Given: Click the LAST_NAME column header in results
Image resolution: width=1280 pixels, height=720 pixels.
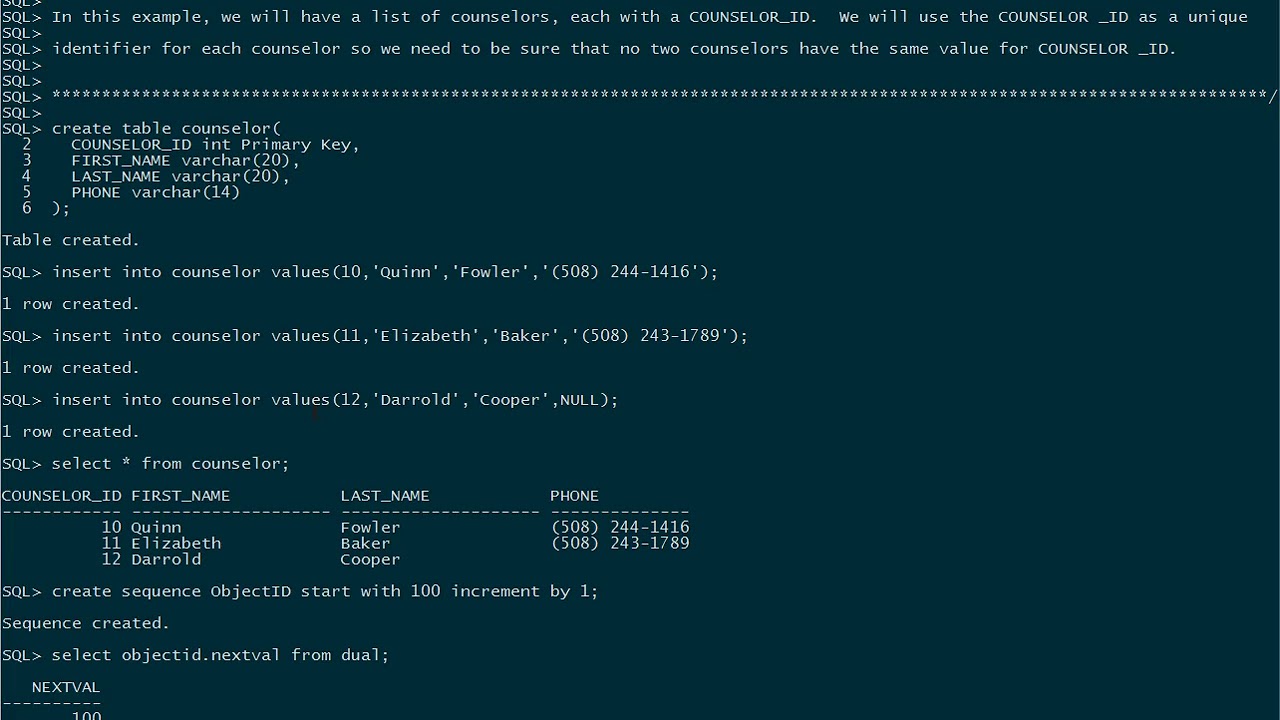Looking at the screenshot, I should 385,496.
